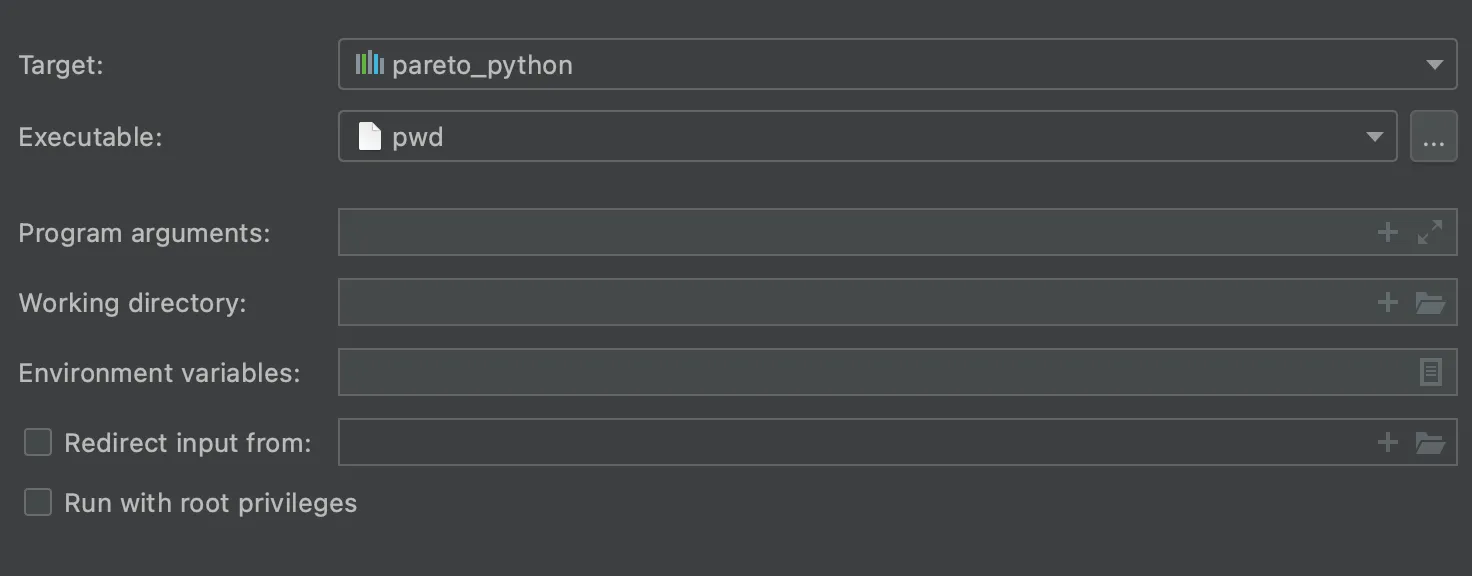
Task: Click the pareto_python target icon
Action: 369,64
